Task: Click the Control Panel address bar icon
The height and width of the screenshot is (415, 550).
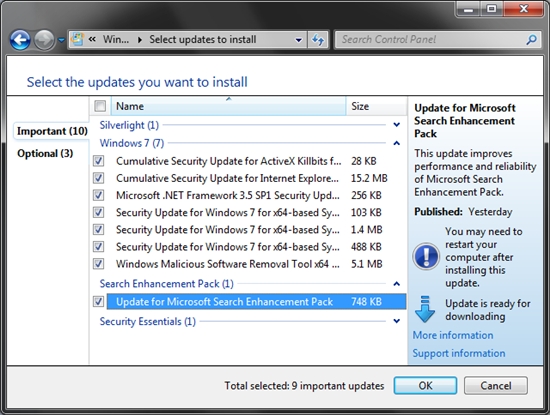Action: tap(77, 39)
